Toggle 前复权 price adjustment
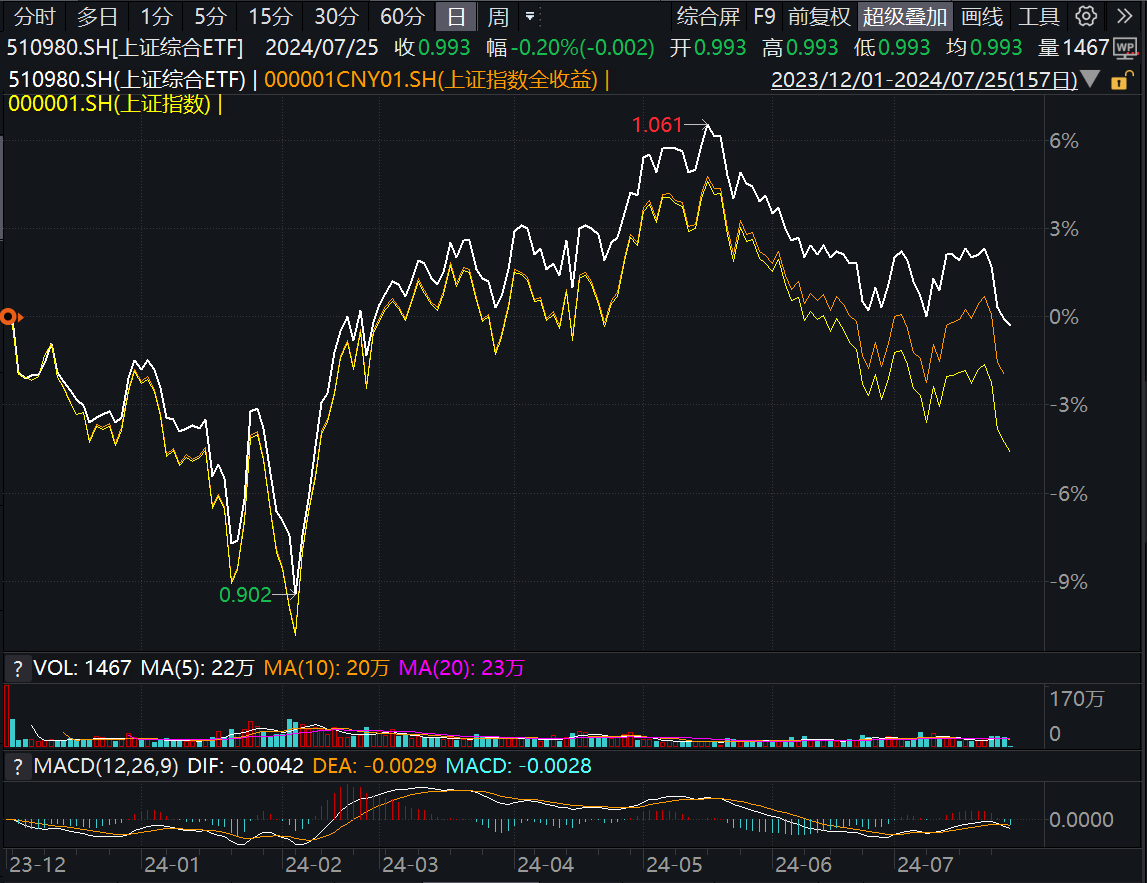1147x883 pixels. 818,17
